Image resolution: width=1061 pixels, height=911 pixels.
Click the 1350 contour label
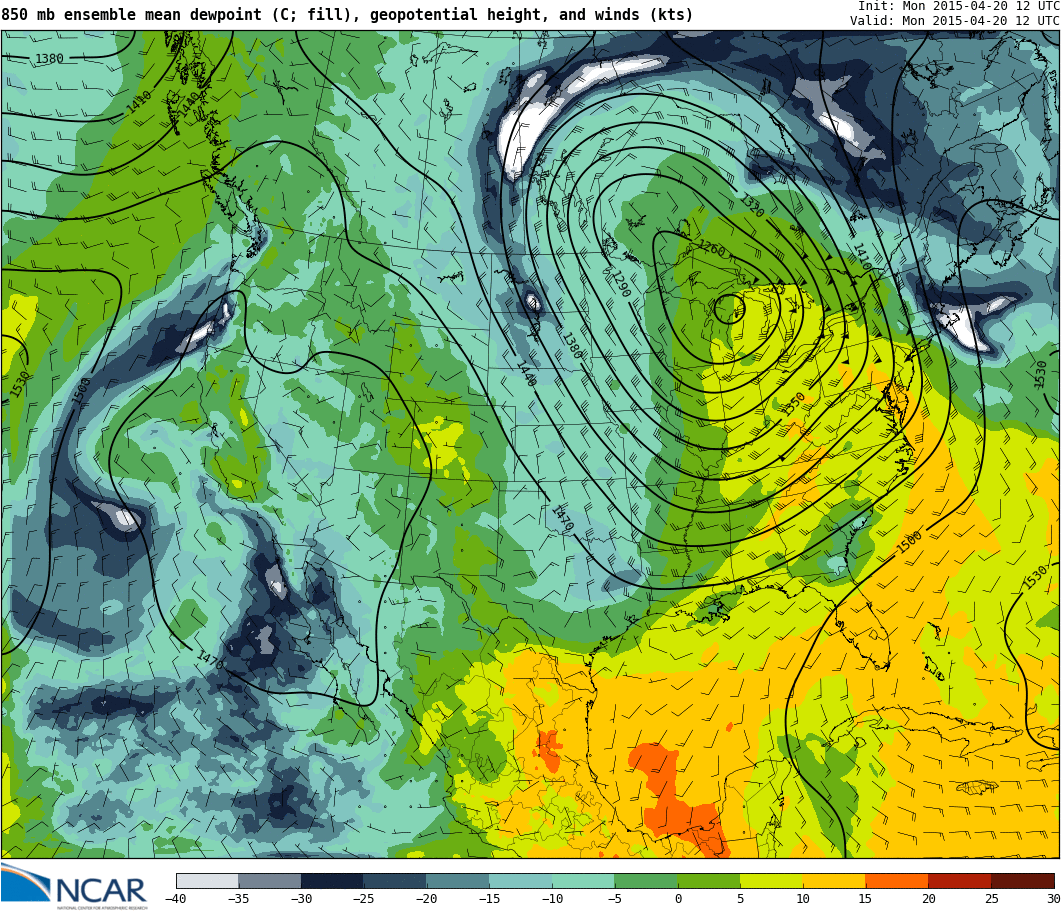point(794,404)
